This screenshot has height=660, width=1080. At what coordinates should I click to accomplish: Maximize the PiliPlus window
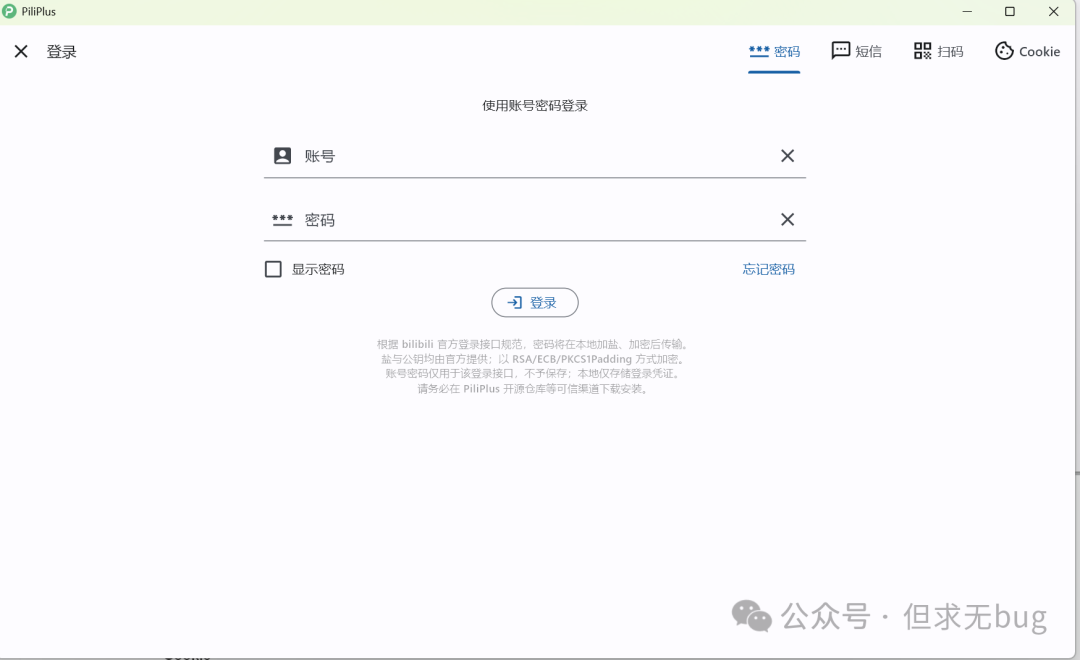click(x=1010, y=12)
